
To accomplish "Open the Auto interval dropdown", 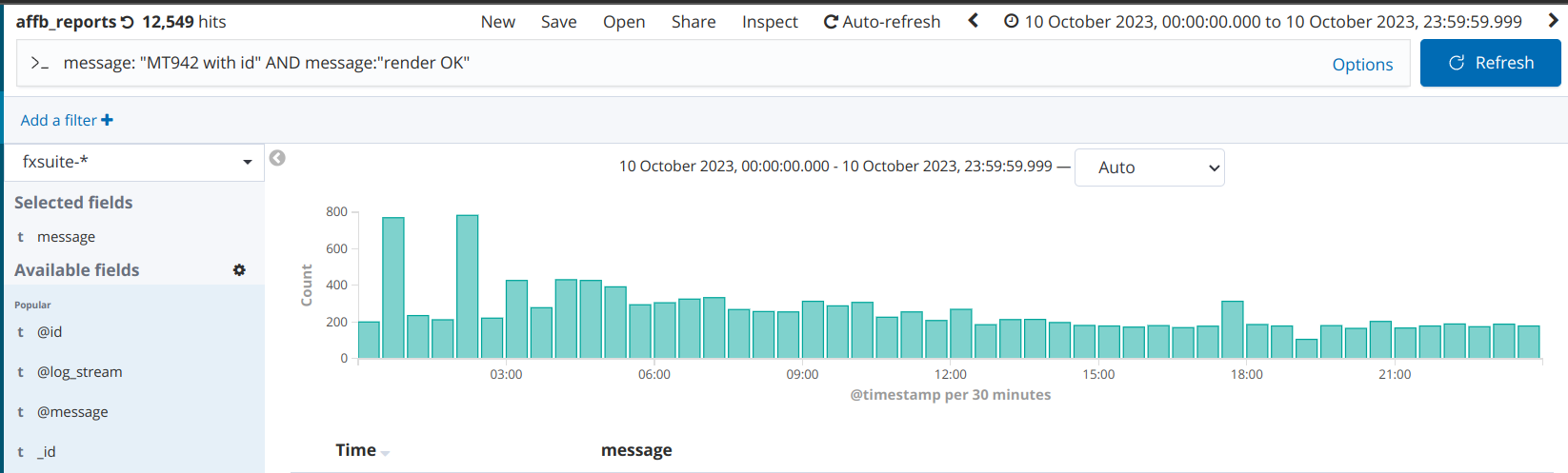I will (1149, 168).
